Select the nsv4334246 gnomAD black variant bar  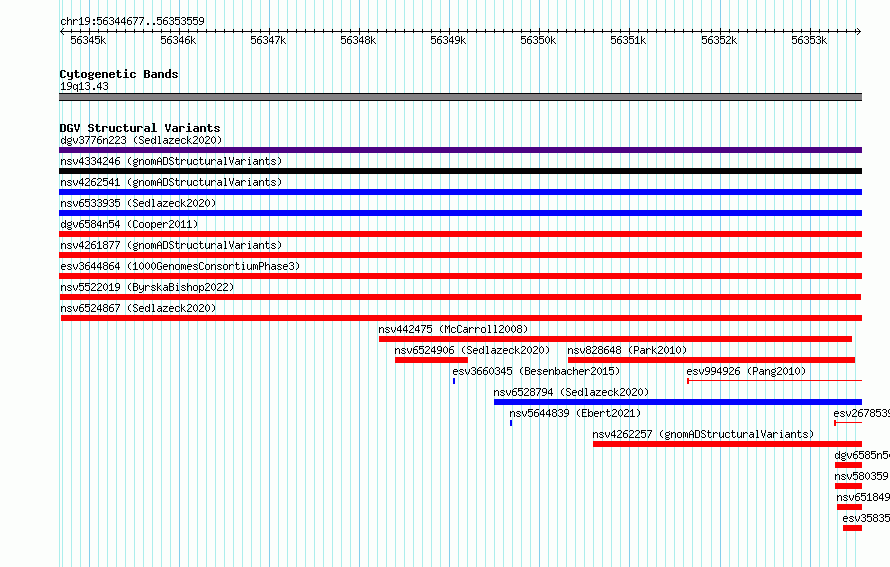click(x=460, y=171)
